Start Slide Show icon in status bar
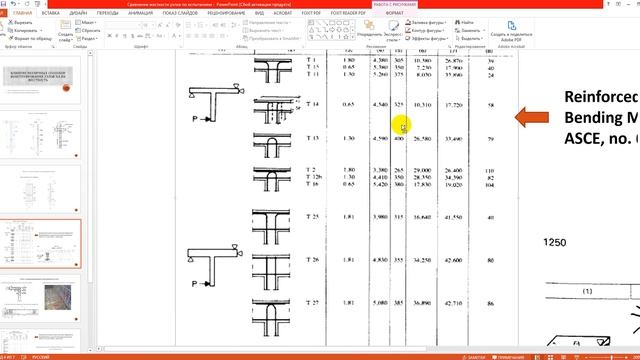The width and height of the screenshot is (640, 360). (x=576, y=357)
